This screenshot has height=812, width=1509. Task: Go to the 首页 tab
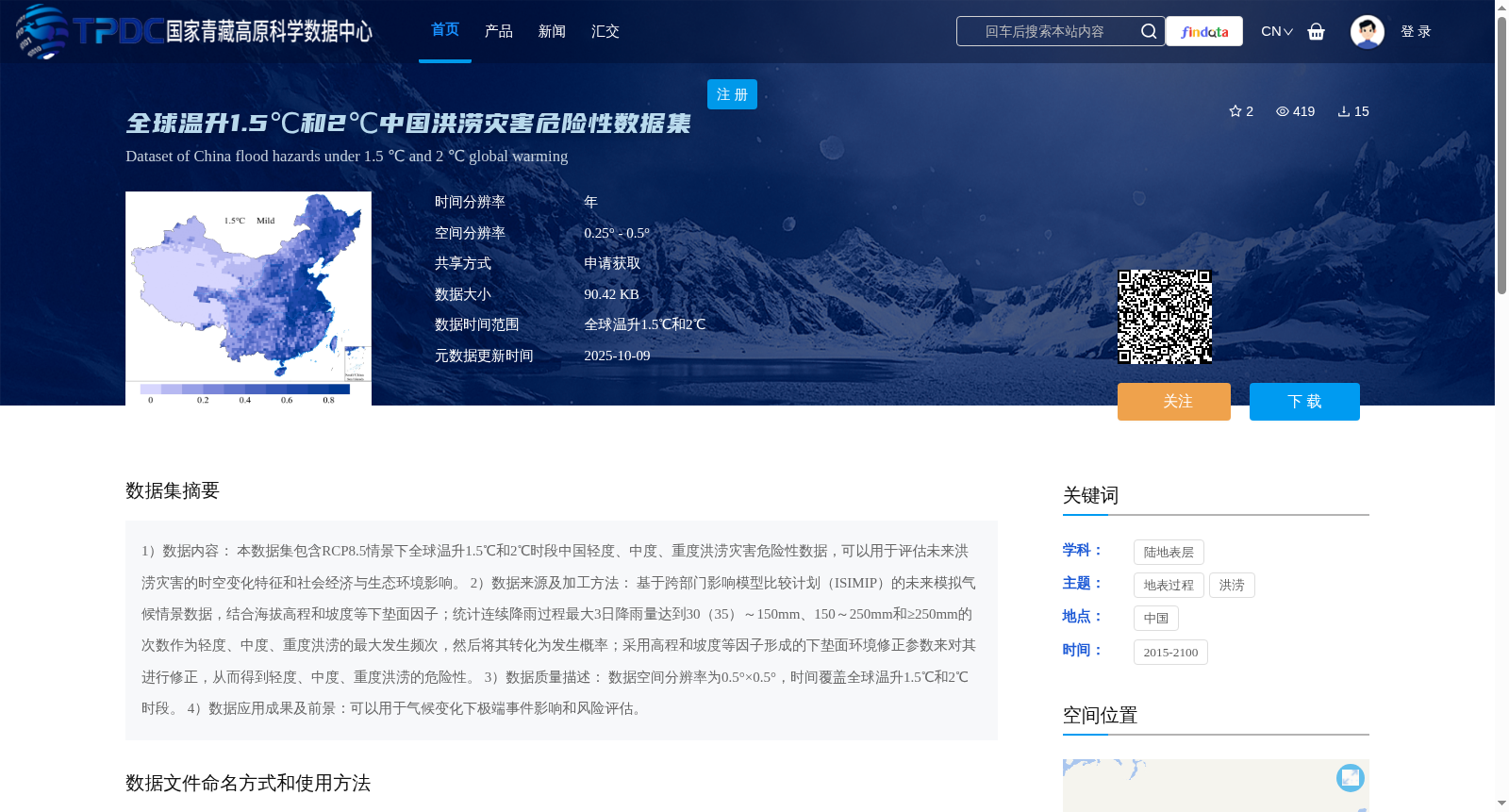pos(445,30)
